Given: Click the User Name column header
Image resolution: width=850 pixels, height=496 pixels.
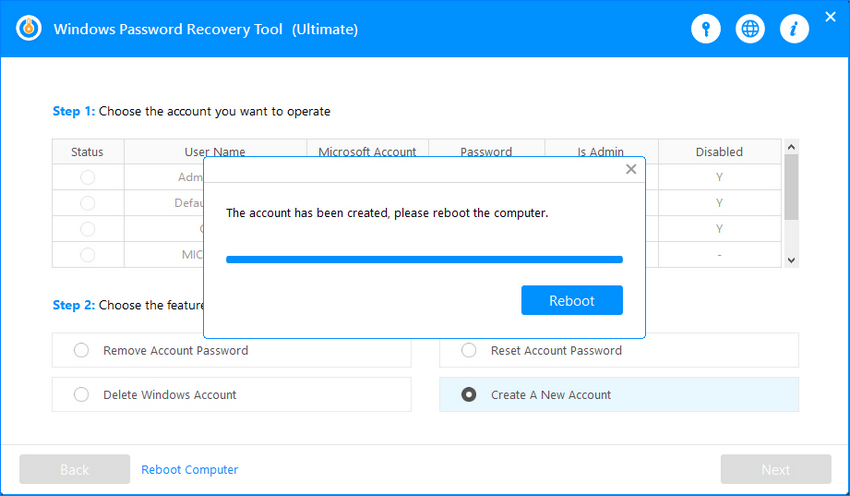Looking at the screenshot, I should click(x=215, y=152).
